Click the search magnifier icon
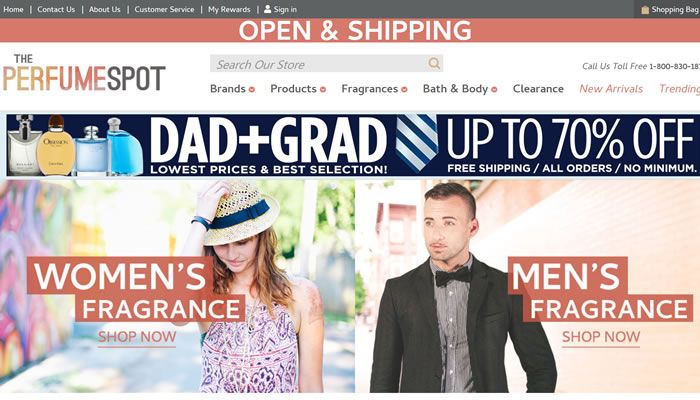The image size is (700, 400). 434,63
